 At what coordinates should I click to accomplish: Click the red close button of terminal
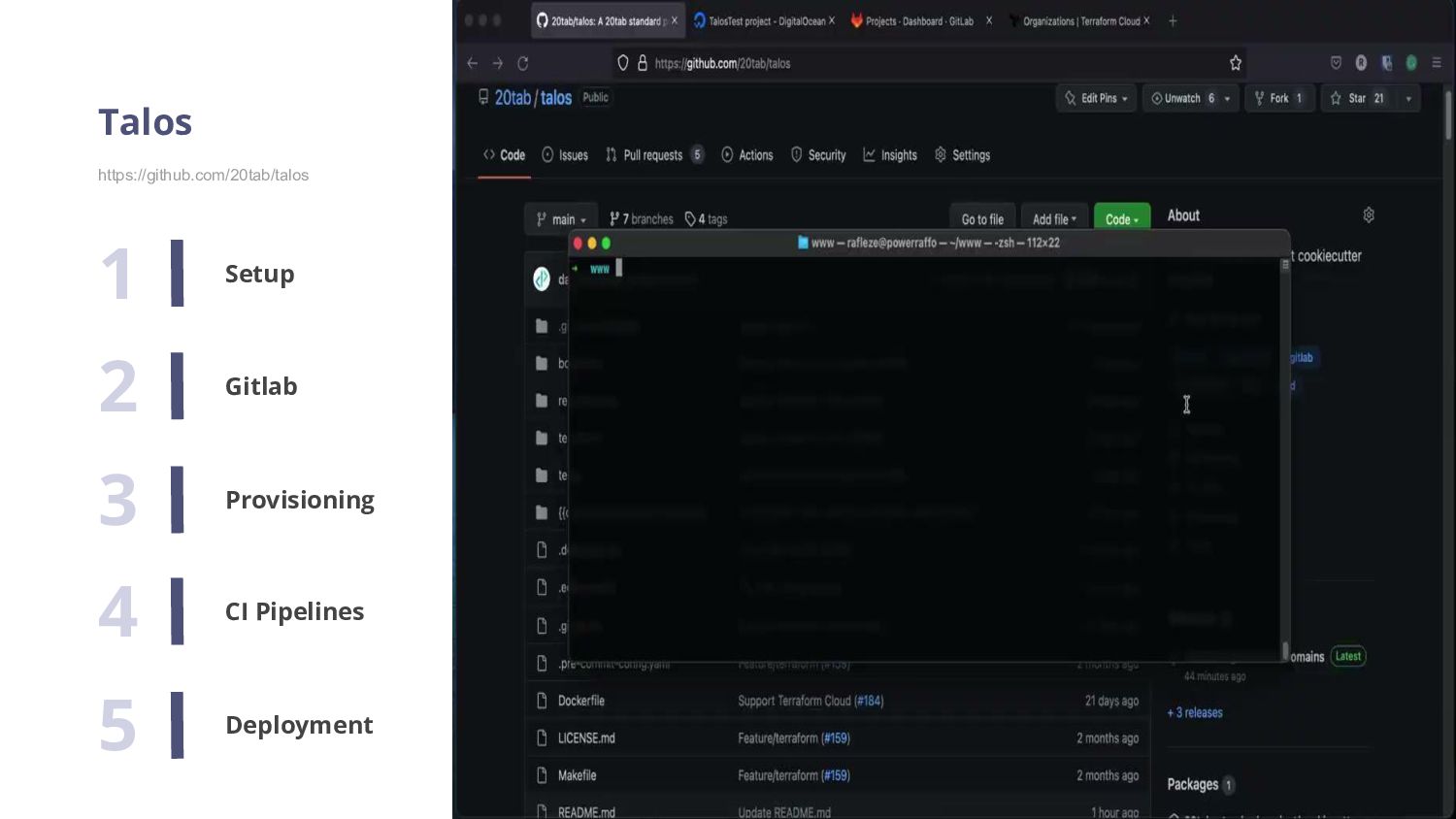tap(579, 244)
